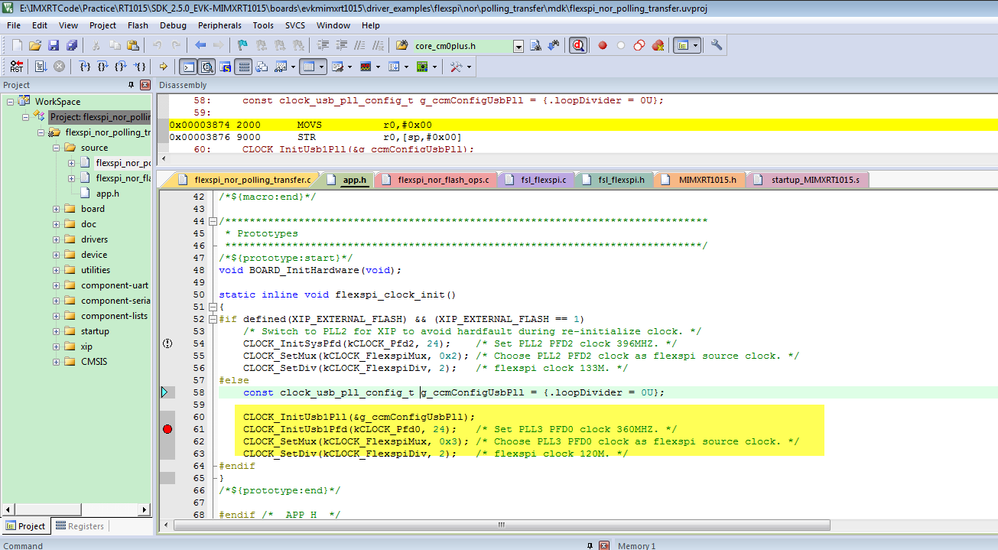Switch to fsl_flexspi.c tab
The width and height of the screenshot is (998, 550).
(x=537, y=180)
